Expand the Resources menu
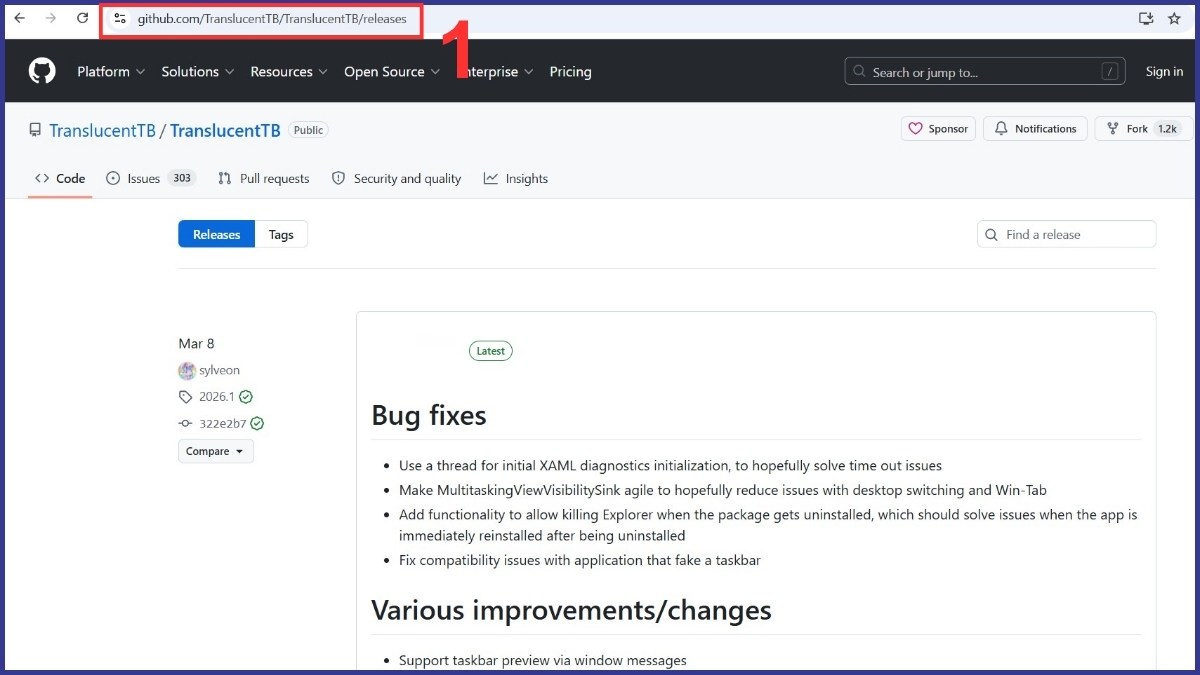The height and width of the screenshot is (675, 1200). pyautogui.click(x=289, y=72)
